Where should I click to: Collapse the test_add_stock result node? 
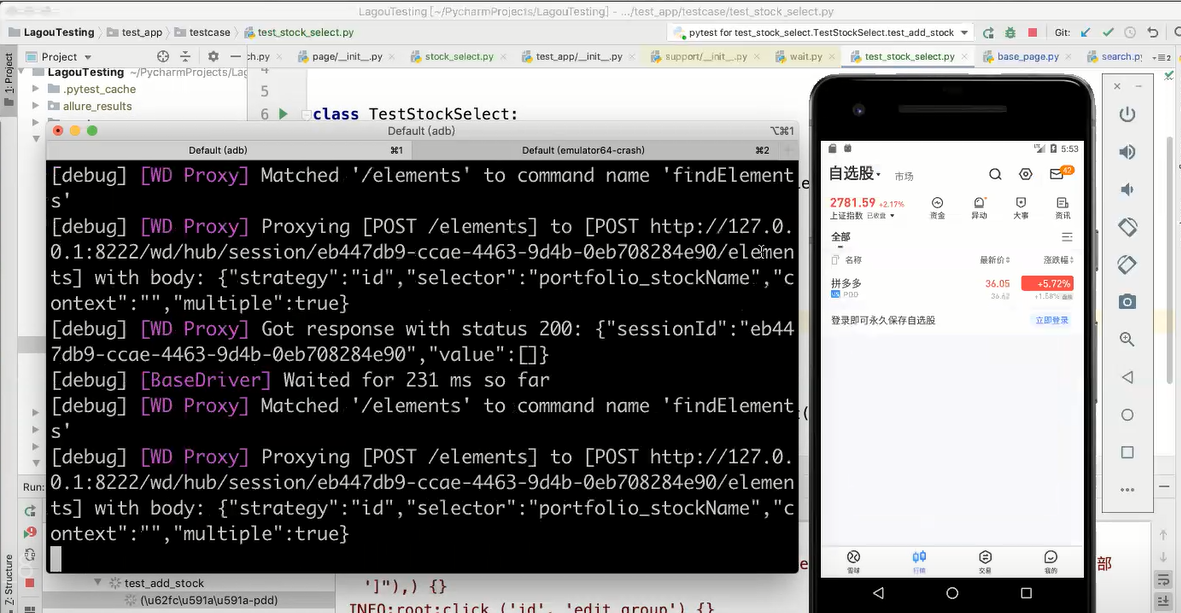point(98,582)
